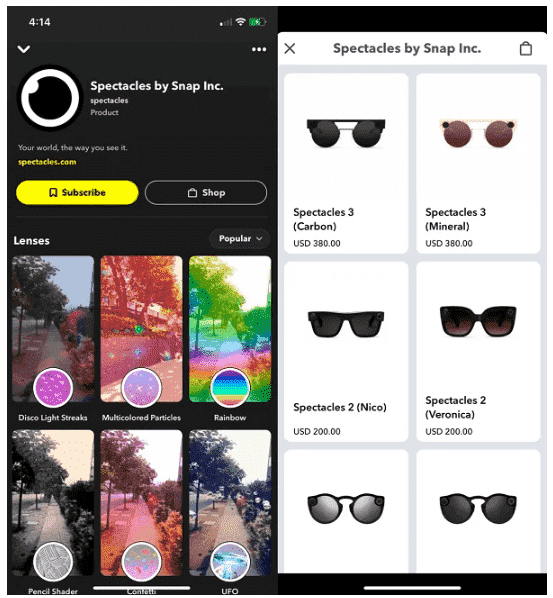This screenshot has height=598, width=553.
Task: Collapse profile with the down chevron
Action: [x=24, y=49]
